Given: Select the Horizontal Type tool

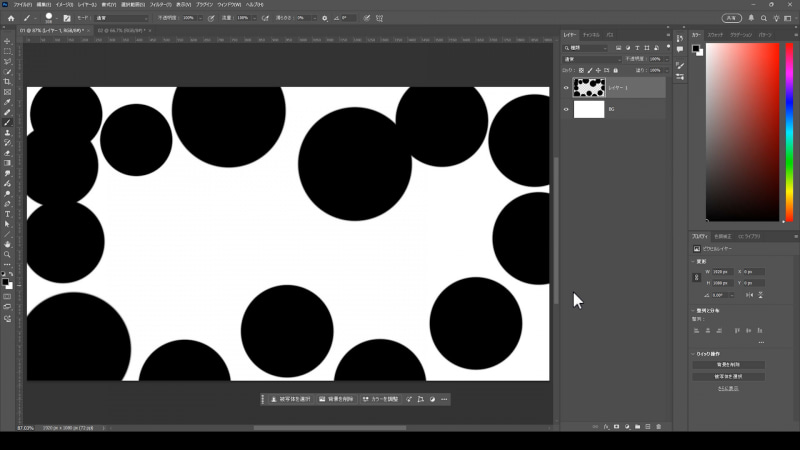Looking at the screenshot, I should [7, 213].
